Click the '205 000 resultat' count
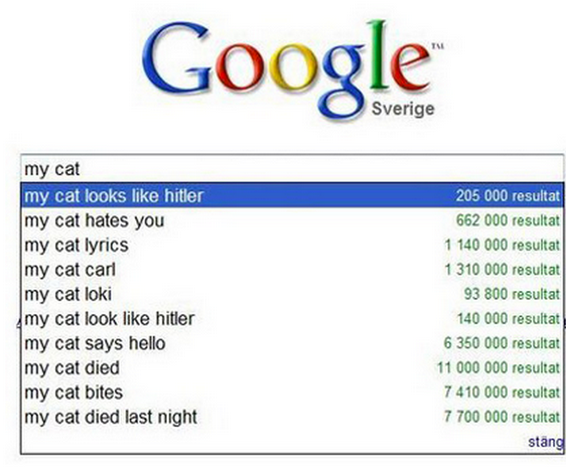This screenshot has width=566, height=475. coord(508,196)
